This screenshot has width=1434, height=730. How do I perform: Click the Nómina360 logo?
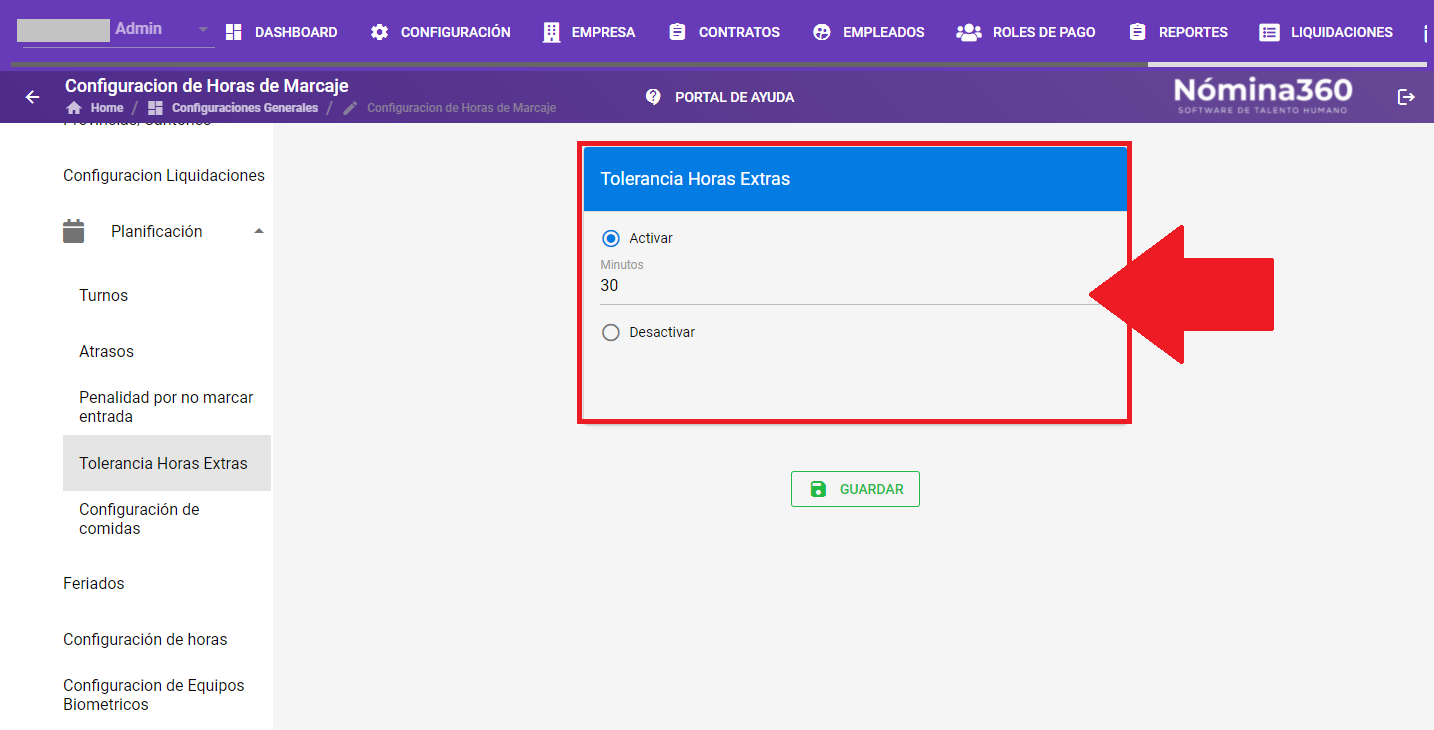click(x=1263, y=95)
